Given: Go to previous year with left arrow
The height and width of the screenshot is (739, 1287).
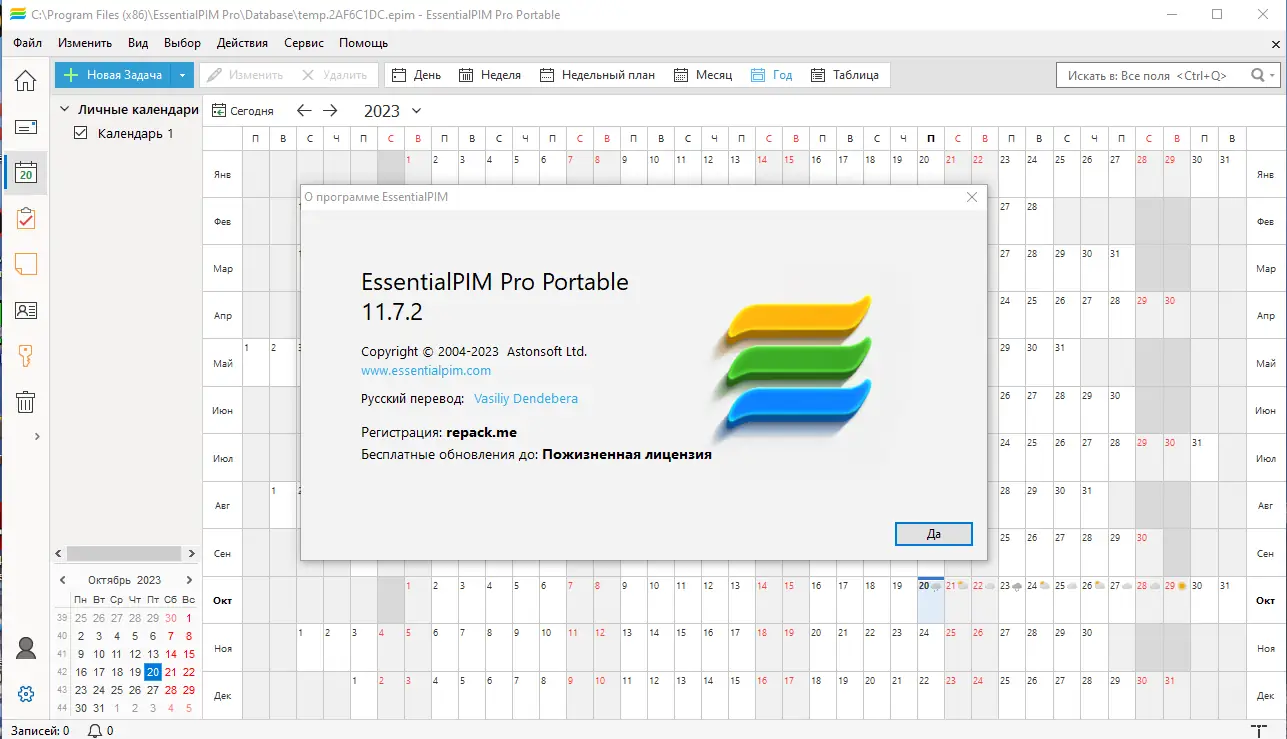Looking at the screenshot, I should tap(304, 111).
